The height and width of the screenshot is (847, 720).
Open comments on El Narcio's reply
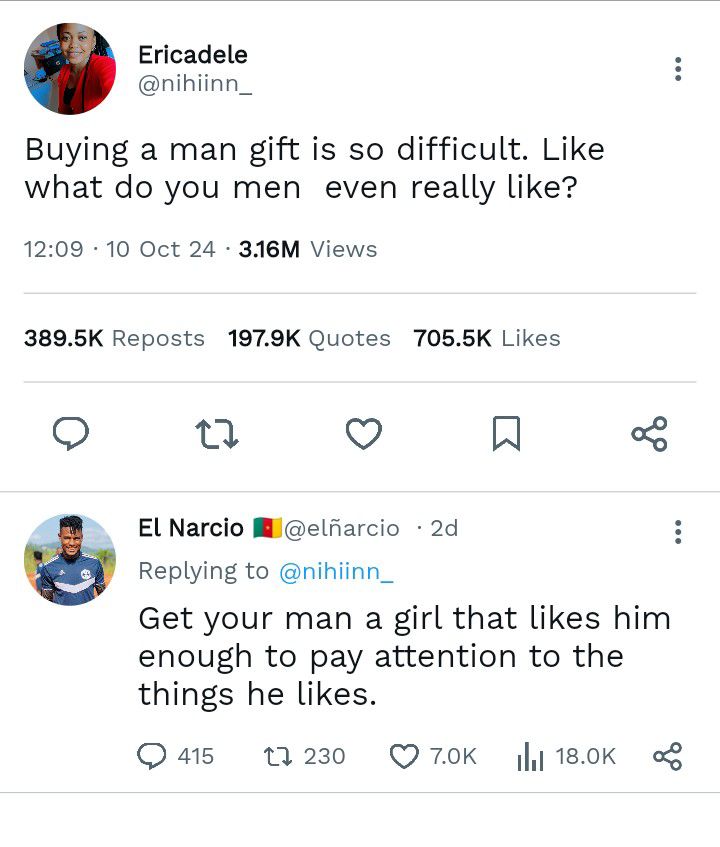[x=176, y=756]
